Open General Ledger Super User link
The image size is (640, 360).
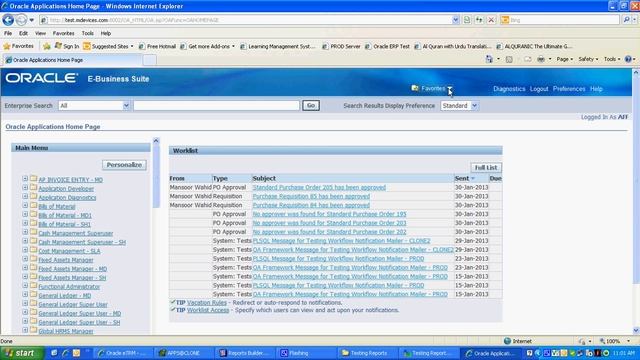pyautogui.click(x=73, y=304)
